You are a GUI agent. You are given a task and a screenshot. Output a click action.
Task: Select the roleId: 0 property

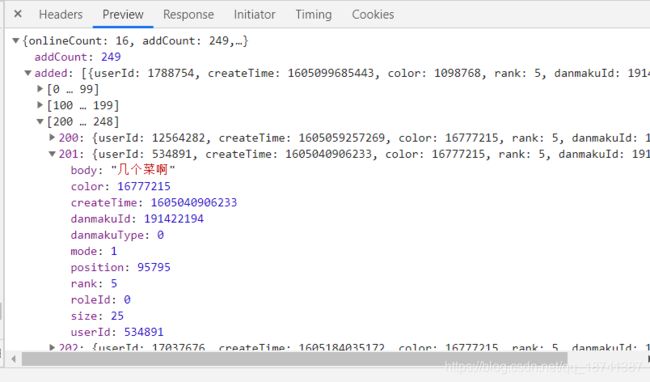point(101,300)
